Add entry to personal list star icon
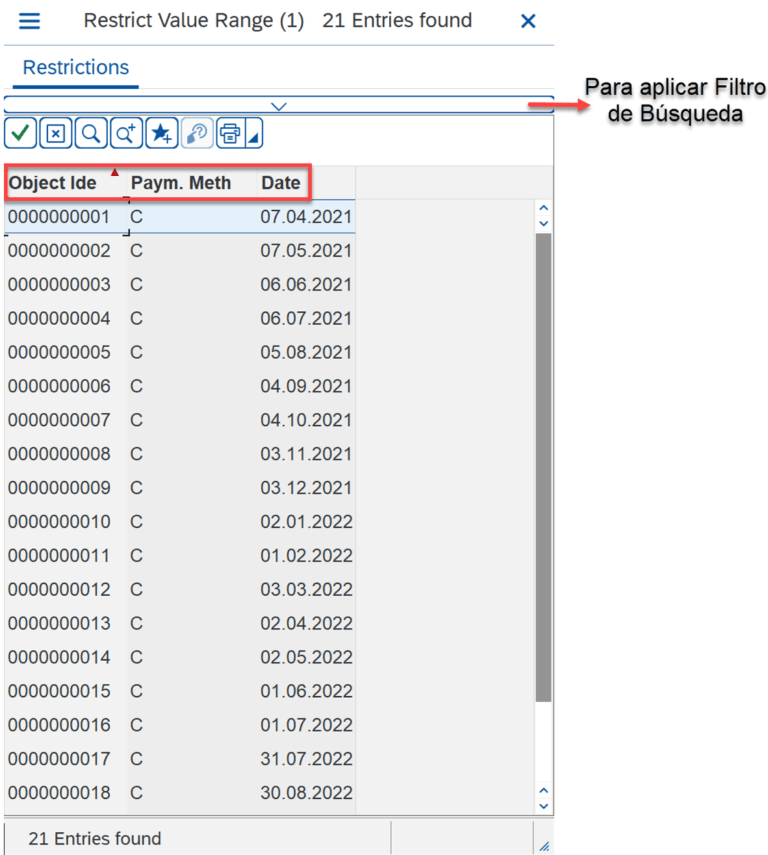The image size is (768, 855). (161, 133)
